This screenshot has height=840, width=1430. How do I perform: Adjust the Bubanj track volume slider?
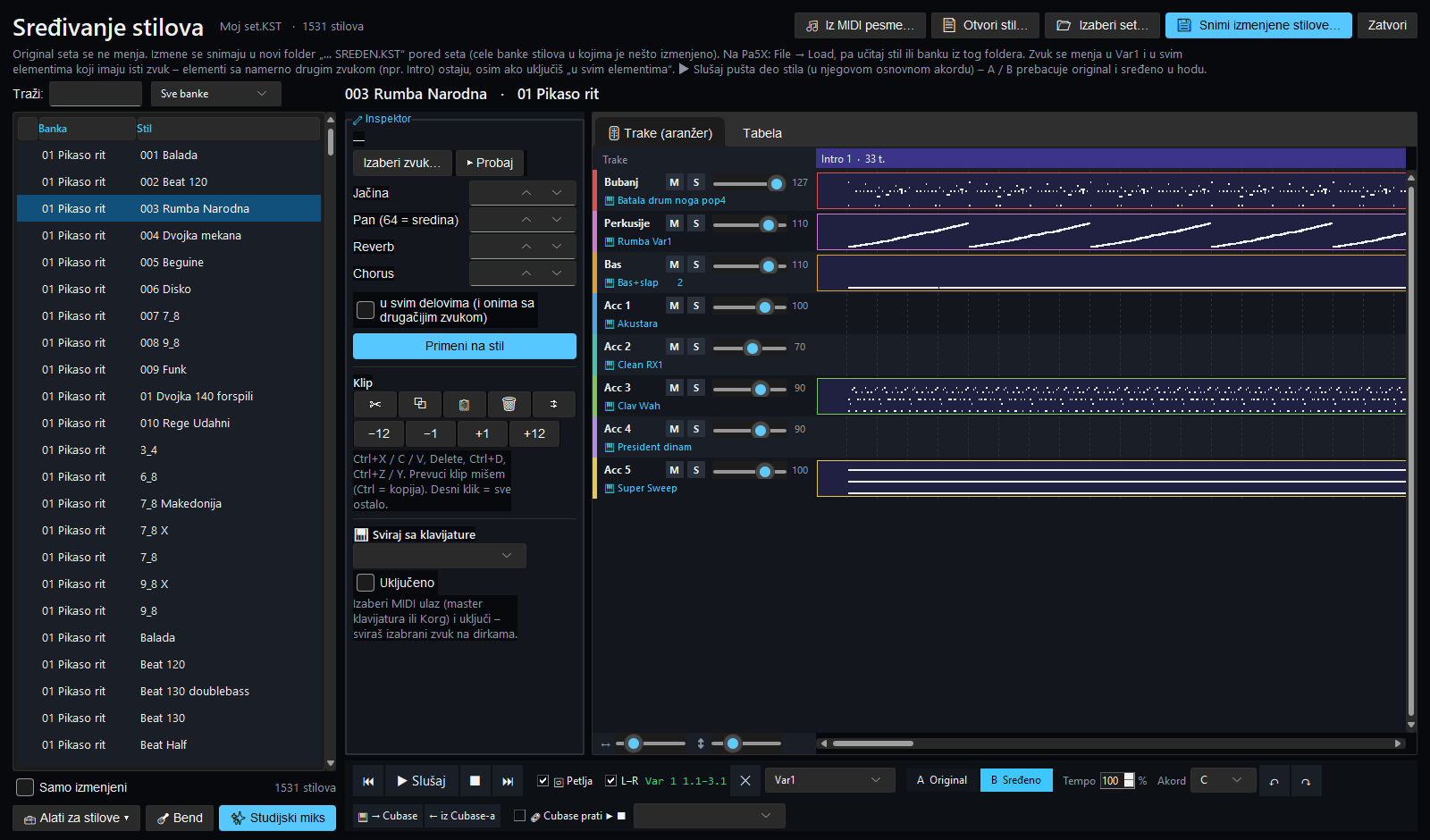[x=777, y=183]
